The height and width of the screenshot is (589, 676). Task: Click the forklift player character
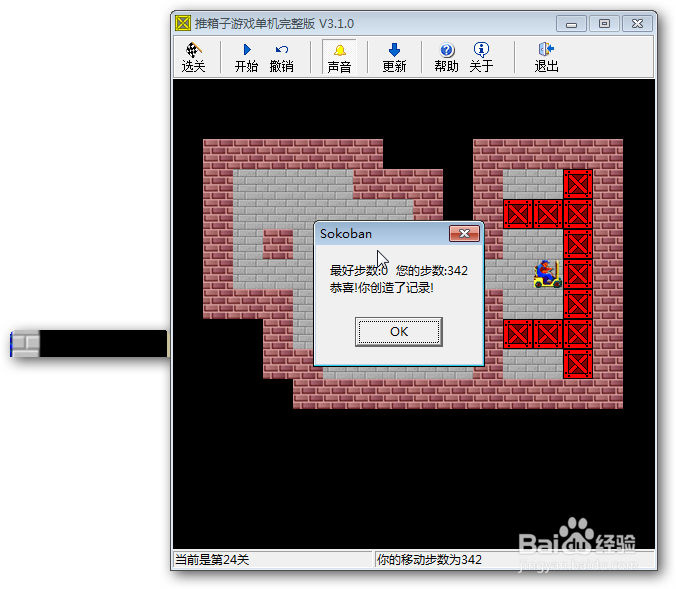[x=548, y=274]
